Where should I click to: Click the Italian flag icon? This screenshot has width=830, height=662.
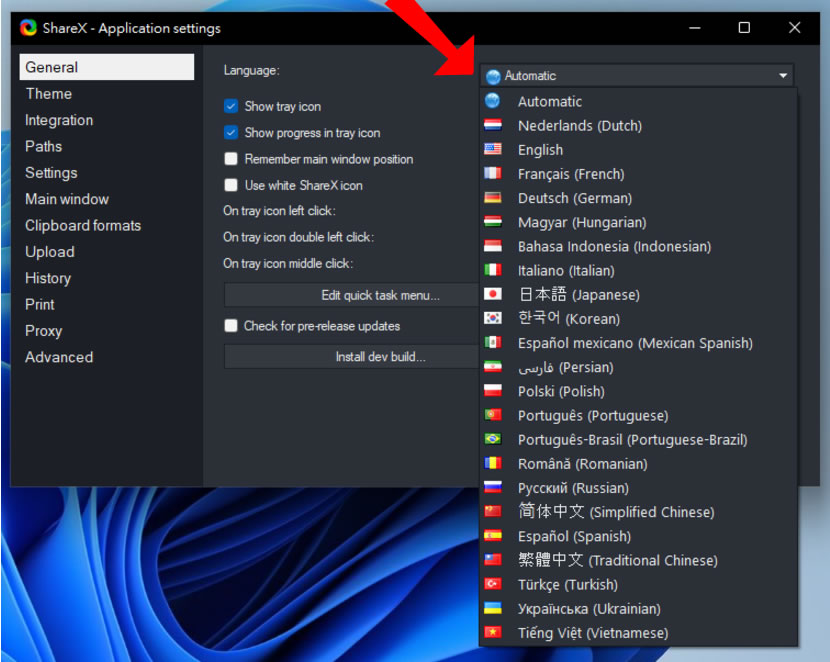(492, 270)
